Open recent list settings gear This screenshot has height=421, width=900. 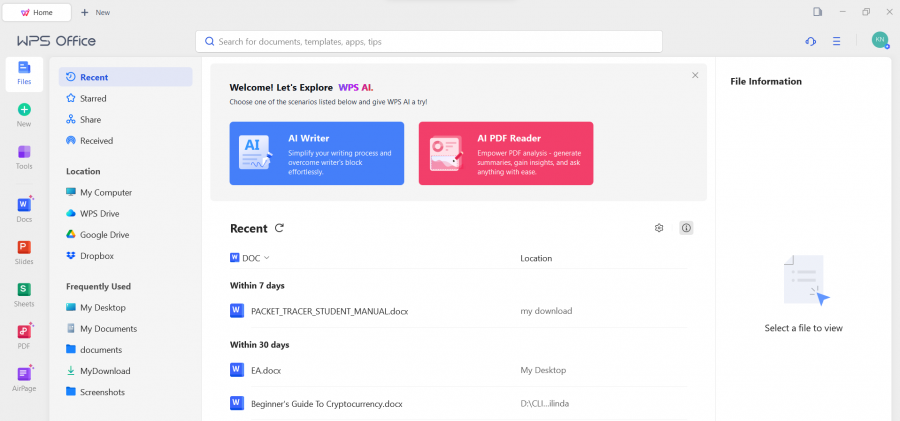[659, 228]
